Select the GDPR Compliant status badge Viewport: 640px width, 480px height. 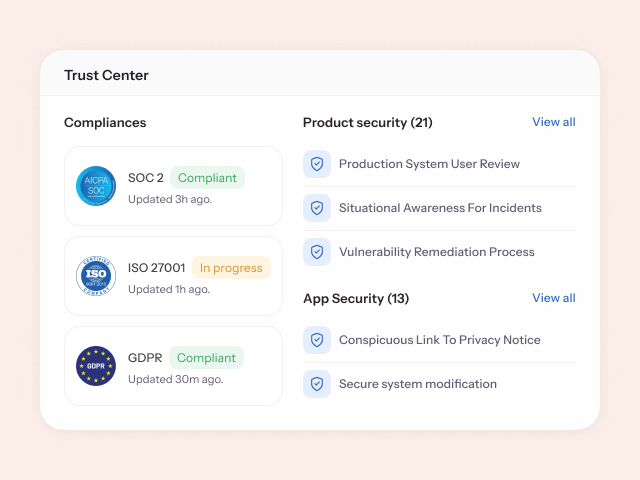(x=206, y=358)
